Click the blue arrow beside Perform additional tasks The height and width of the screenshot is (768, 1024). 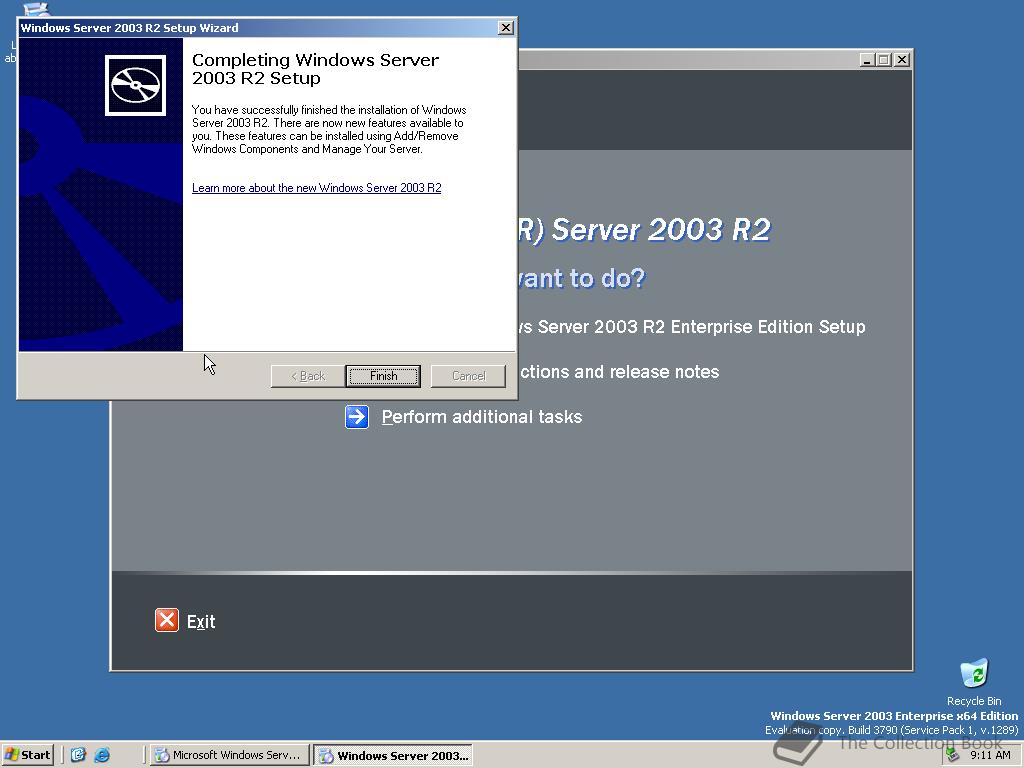click(357, 417)
